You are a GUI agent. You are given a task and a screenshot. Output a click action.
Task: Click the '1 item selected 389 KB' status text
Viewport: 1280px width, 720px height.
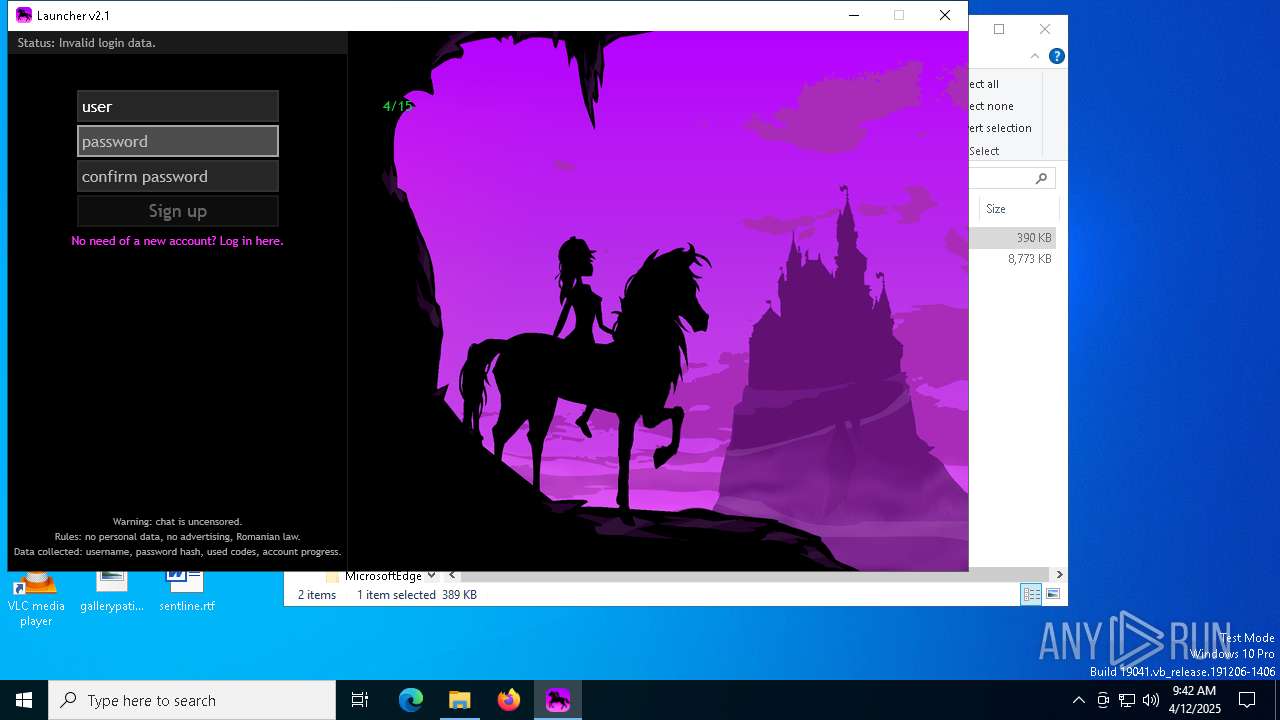[x=417, y=594]
